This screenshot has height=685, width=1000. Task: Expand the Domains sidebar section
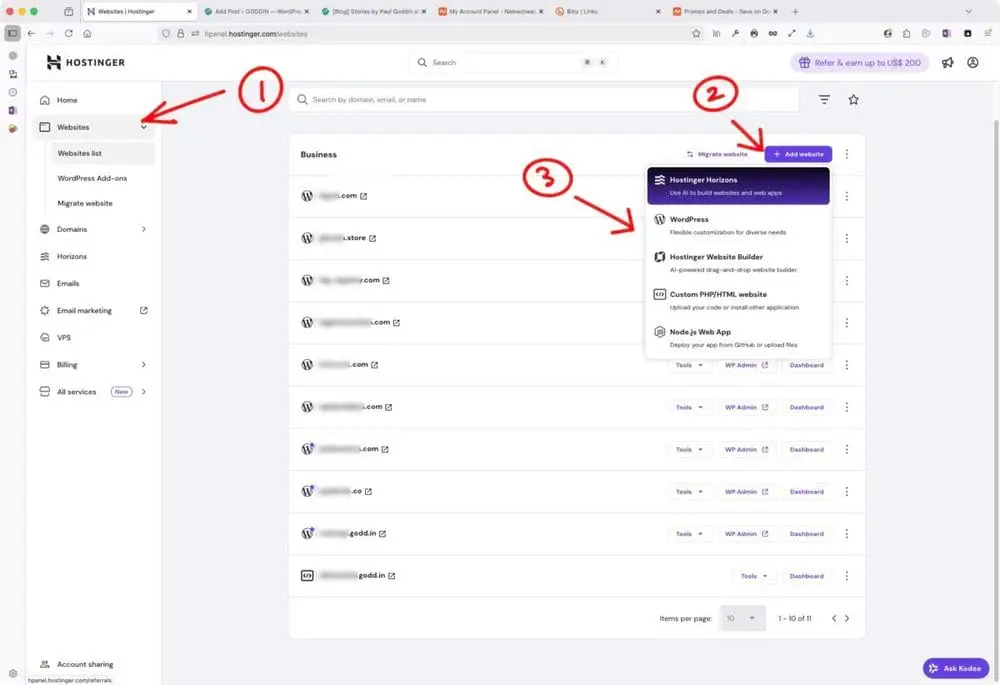pyautogui.click(x=143, y=229)
